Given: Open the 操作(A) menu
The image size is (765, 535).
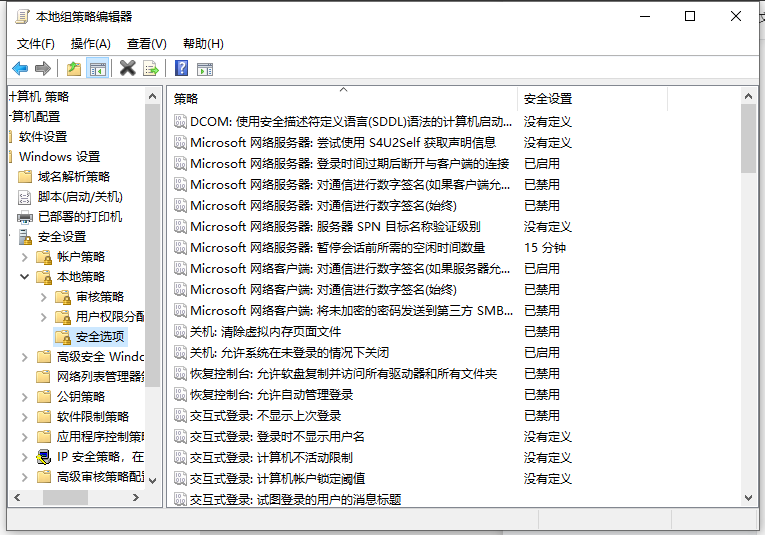Looking at the screenshot, I should (x=90, y=44).
